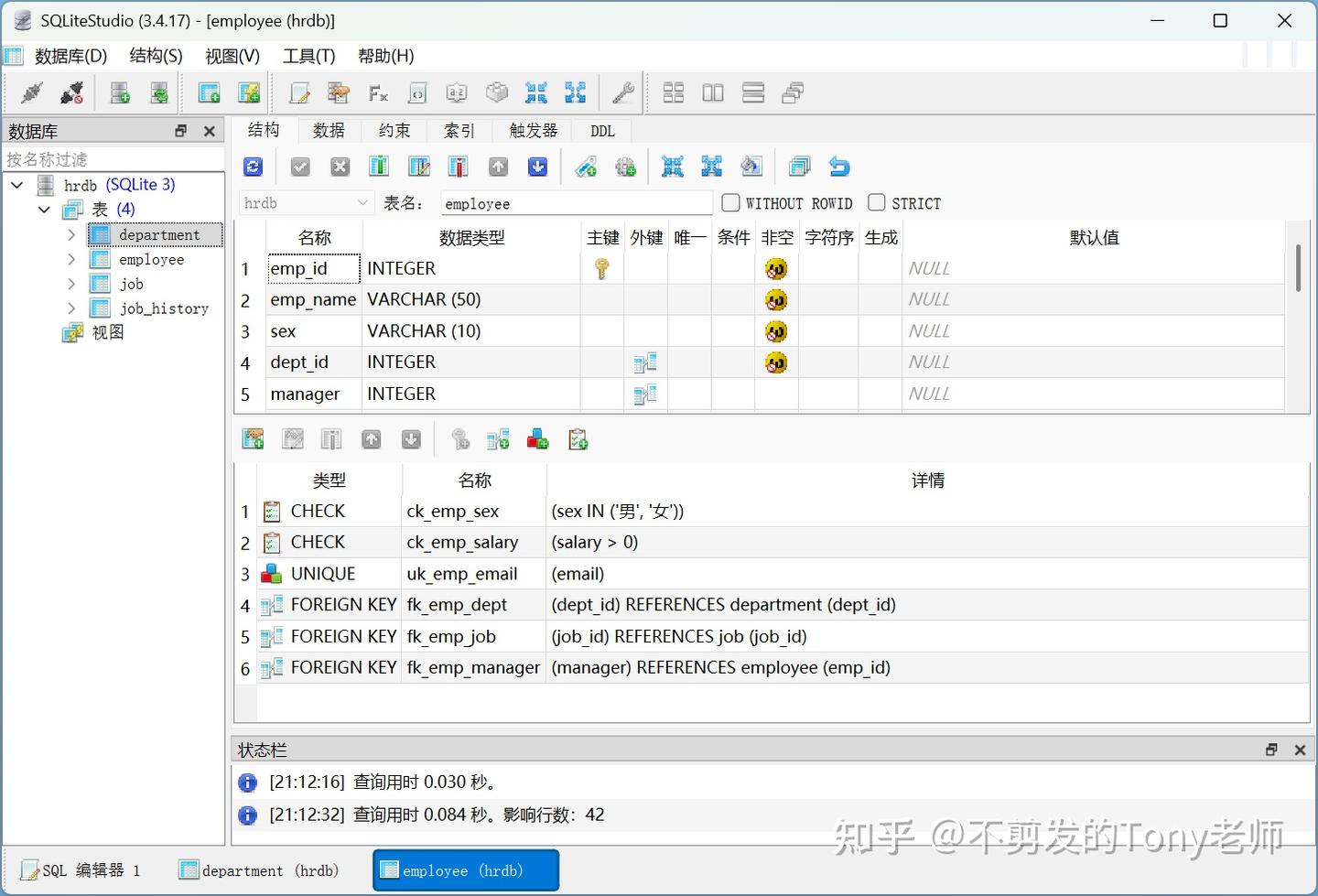Refresh the table structure view
This screenshot has width=1318, height=896.
(253, 166)
